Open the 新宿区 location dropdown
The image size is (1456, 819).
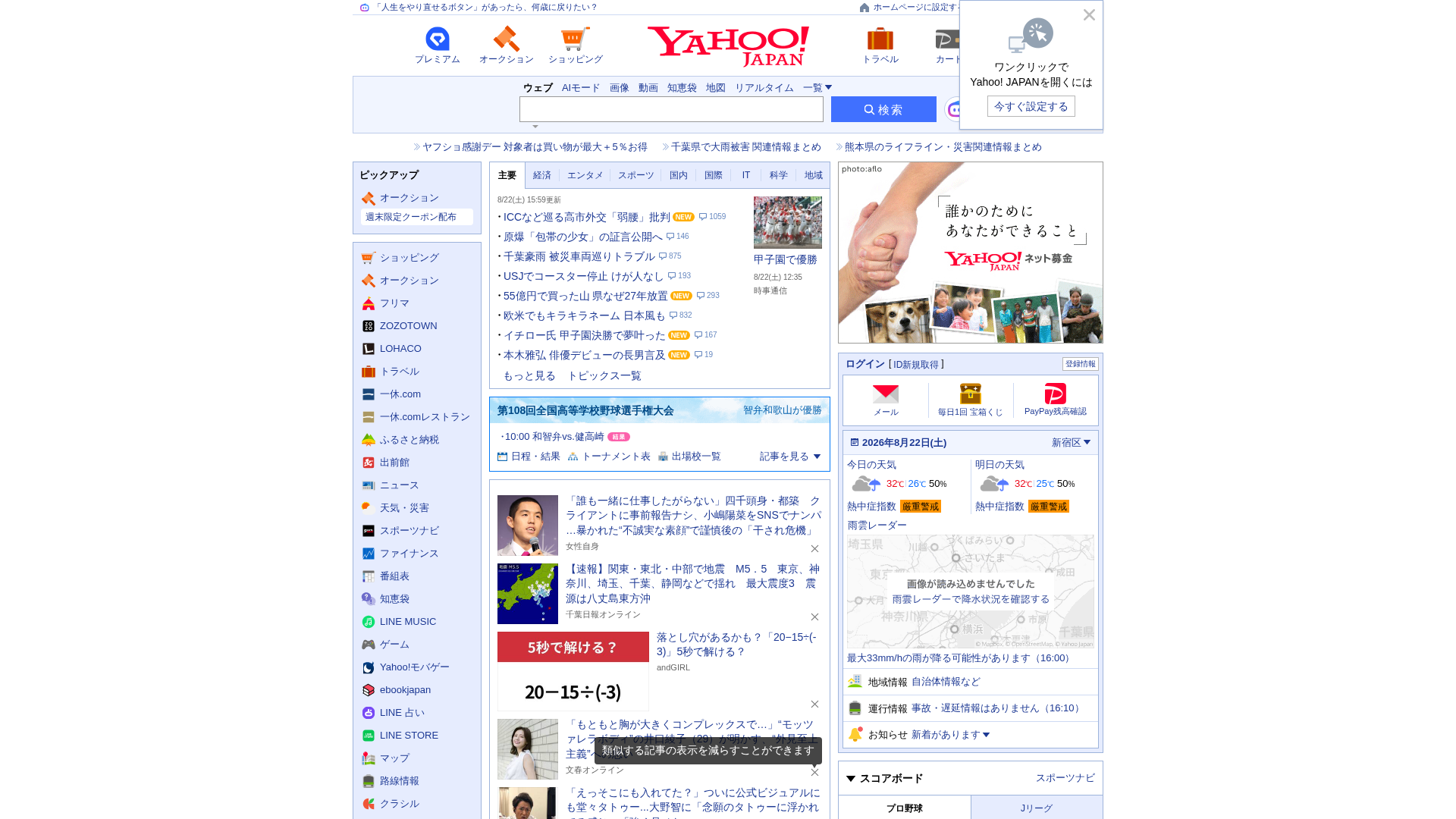tap(1071, 443)
